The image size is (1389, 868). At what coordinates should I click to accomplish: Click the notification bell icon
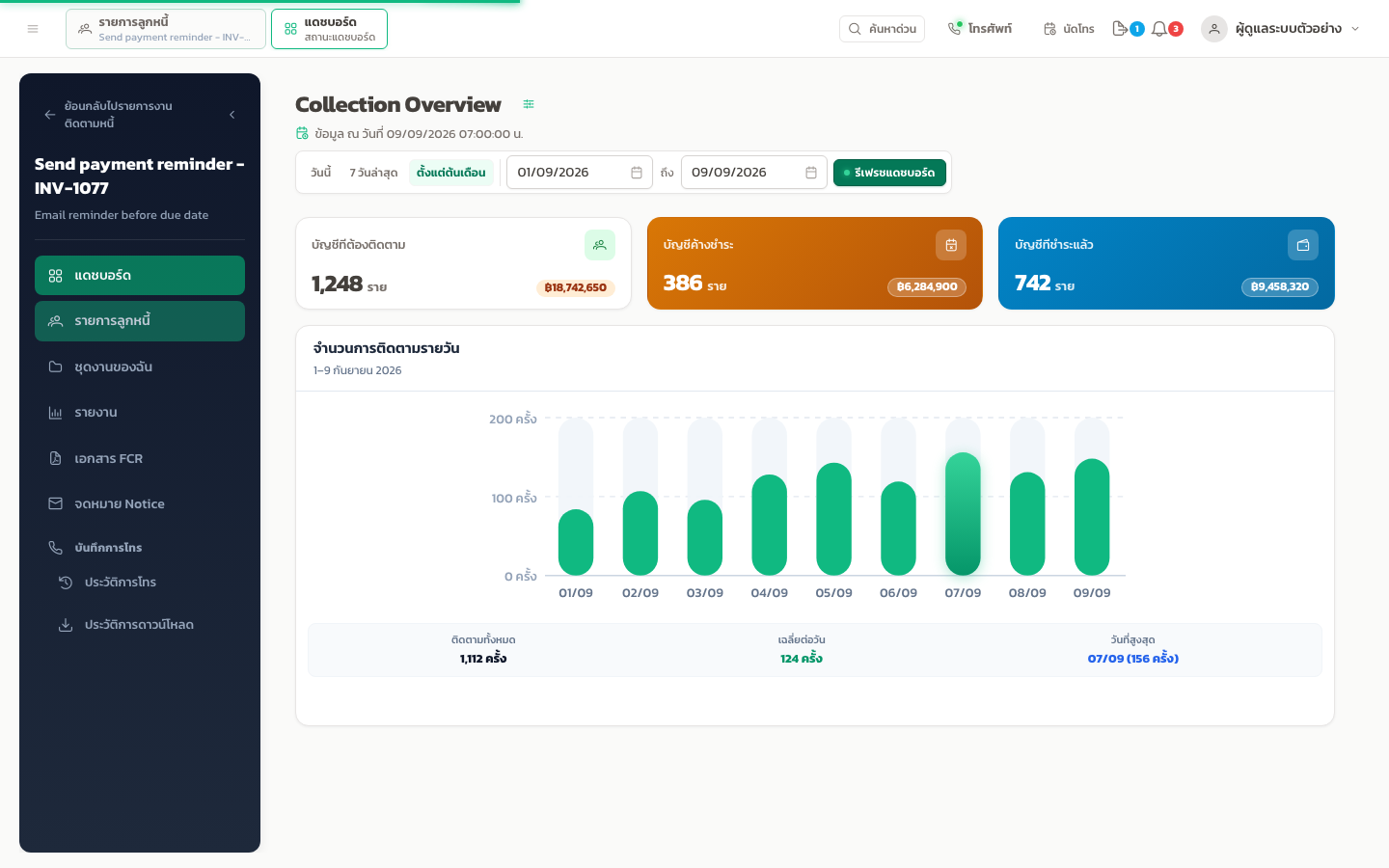coord(1159,29)
